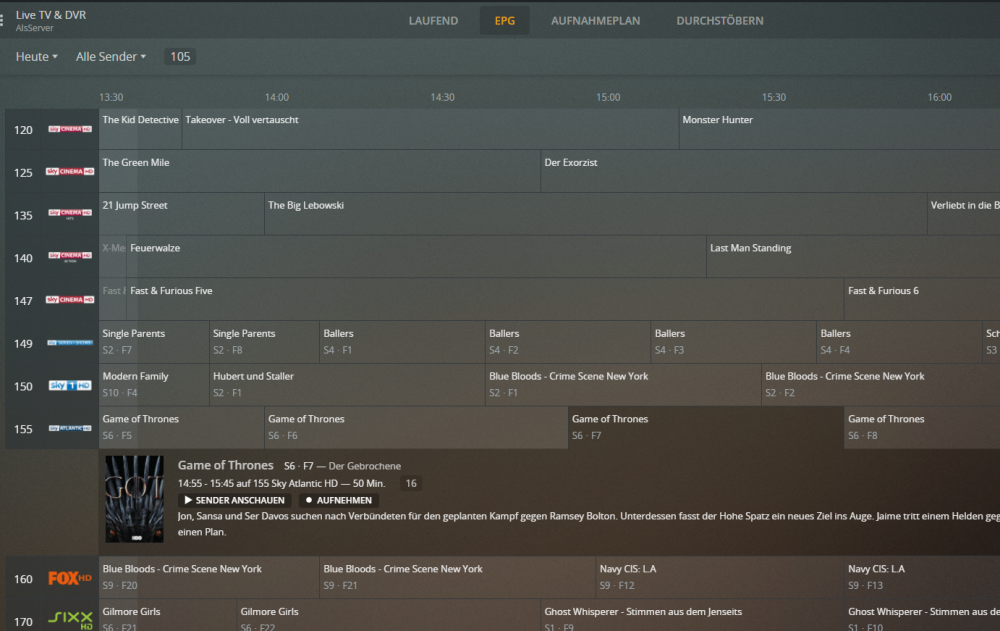Open the Game of Thrones poster thumbnail
Screen dimensions: 1000x631
click(135, 499)
